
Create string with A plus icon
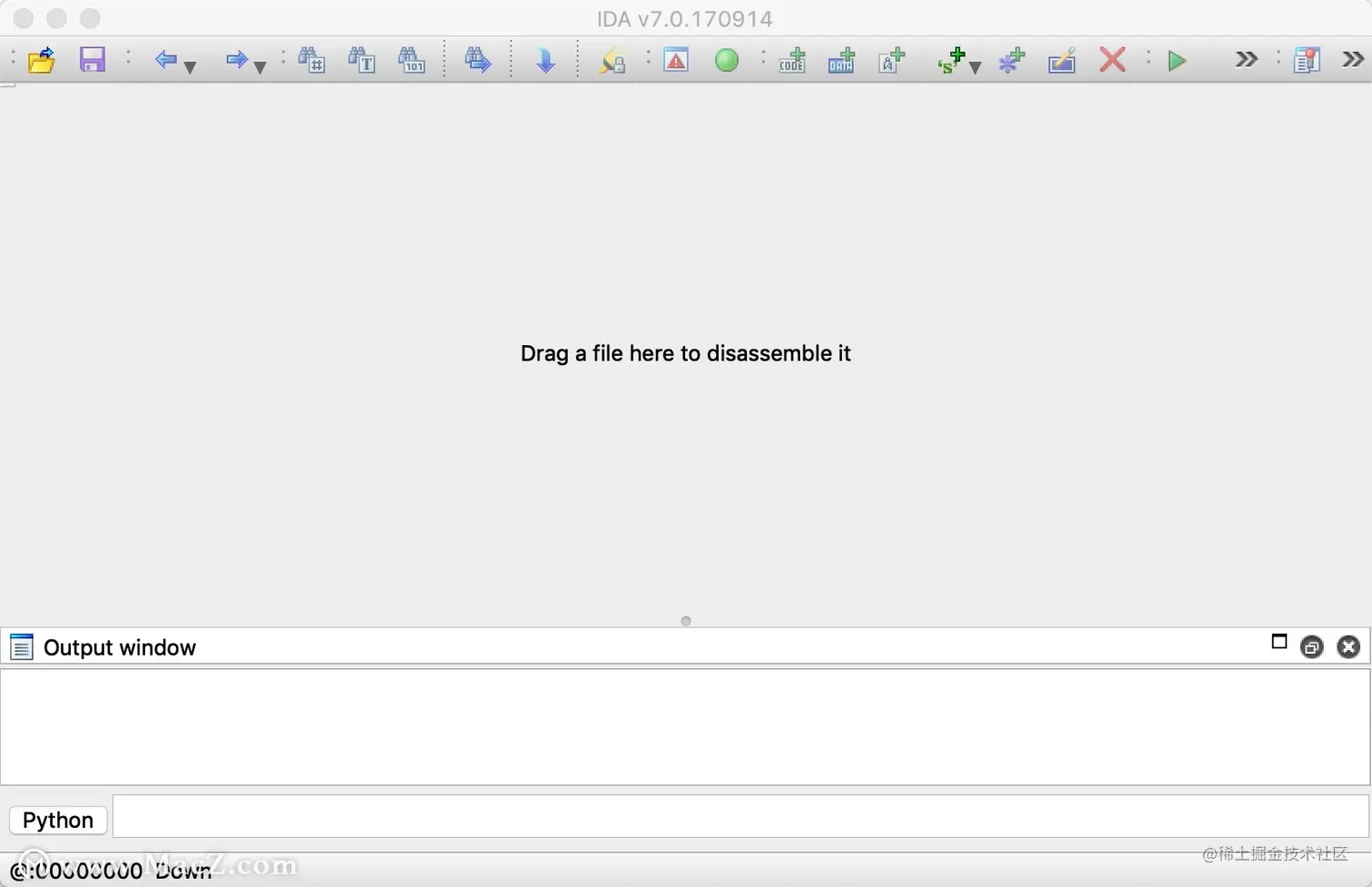(x=892, y=61)
